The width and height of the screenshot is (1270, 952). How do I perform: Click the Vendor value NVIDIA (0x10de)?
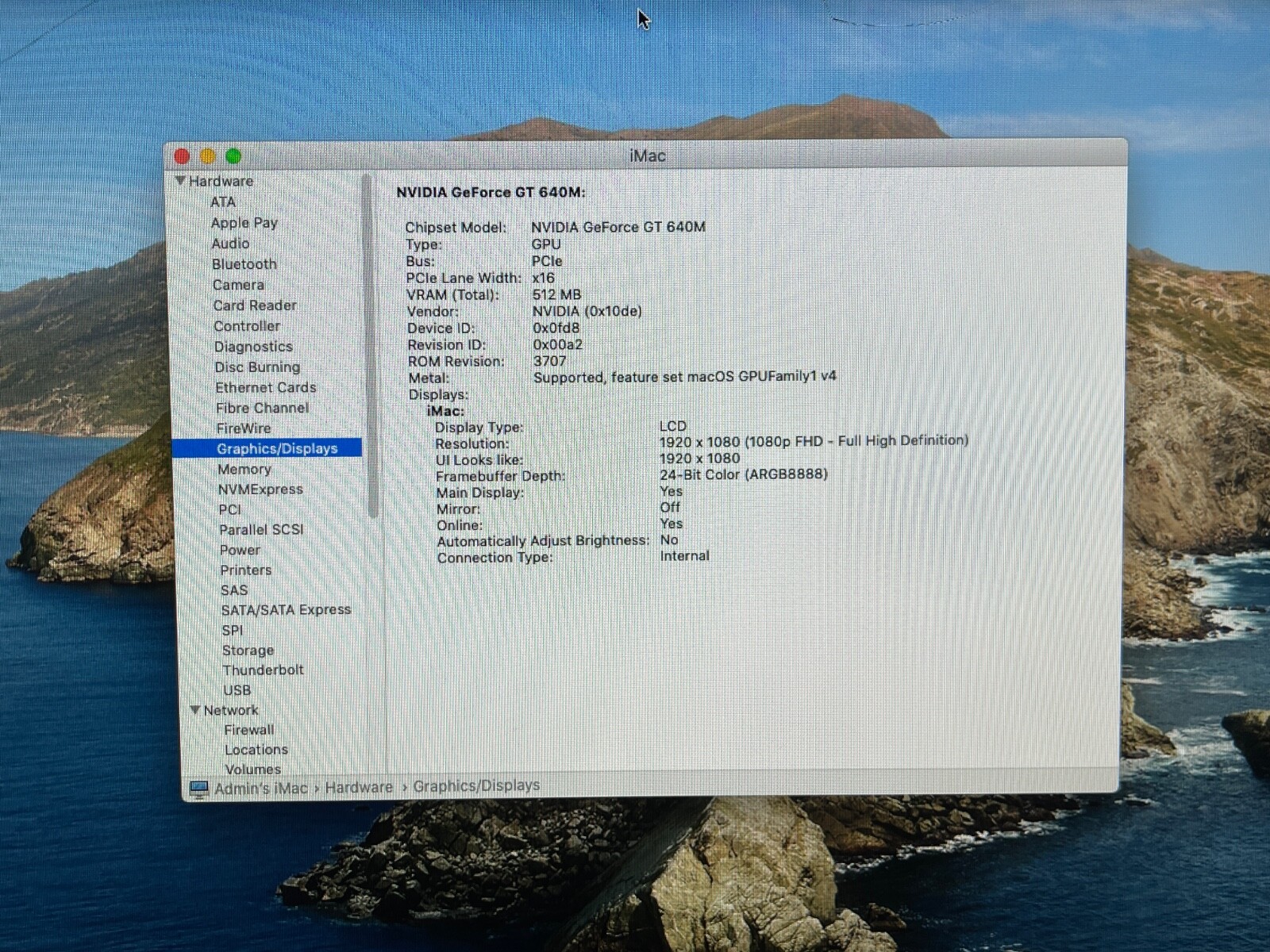point(587,311)
